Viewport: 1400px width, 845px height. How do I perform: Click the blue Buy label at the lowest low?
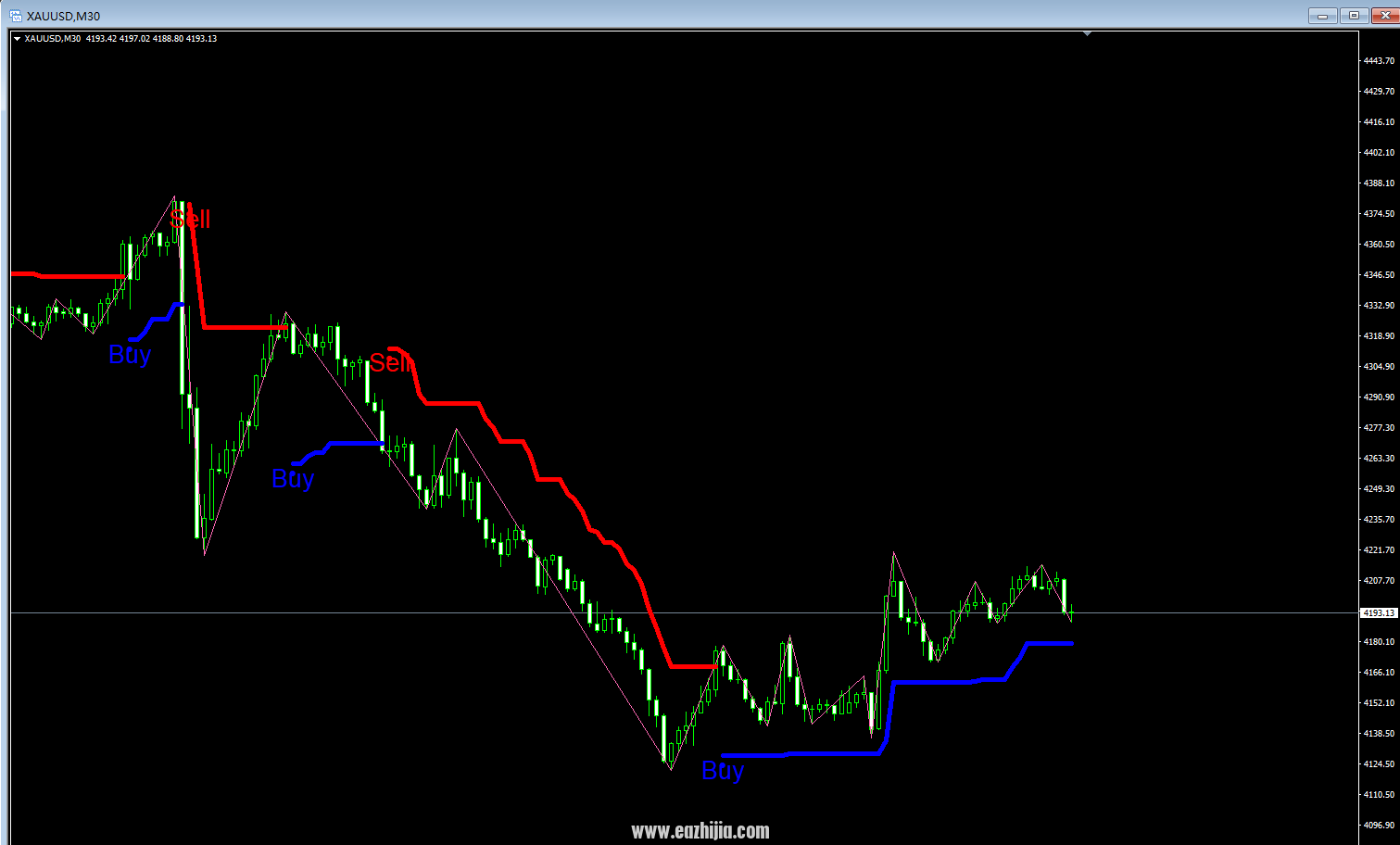(723, 771)
